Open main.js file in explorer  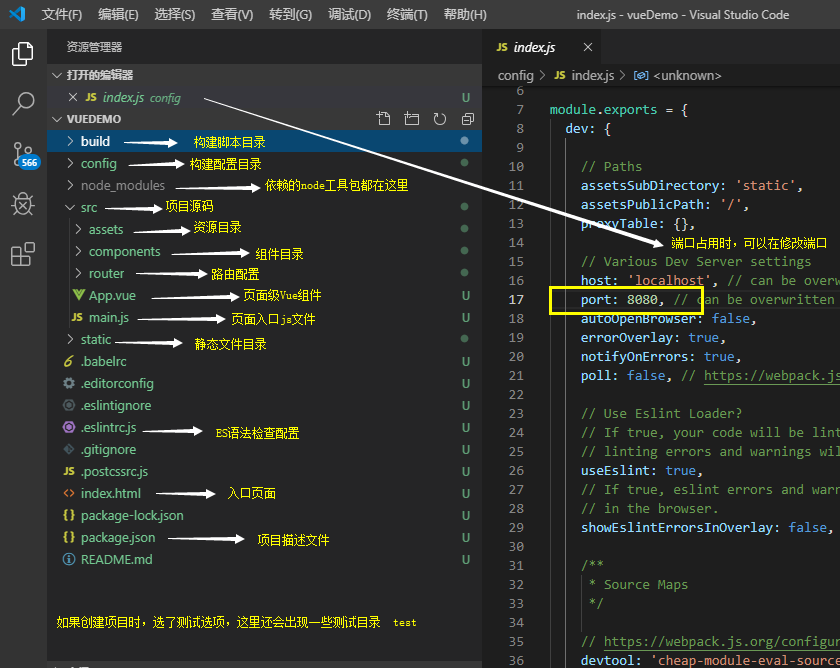(265, 317)
